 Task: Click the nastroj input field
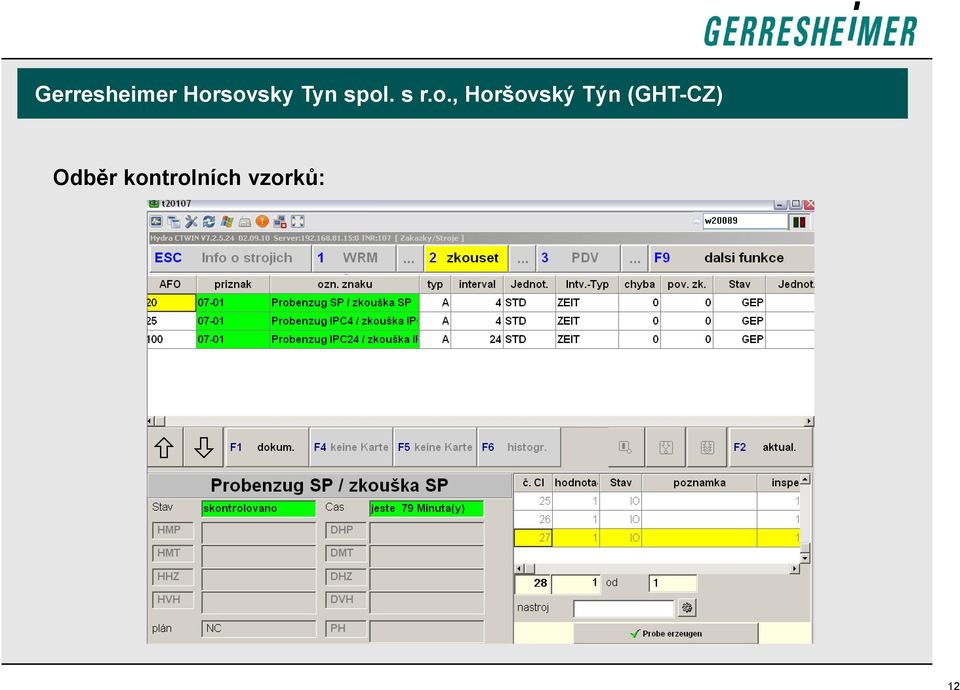click(x=623, y=609)
